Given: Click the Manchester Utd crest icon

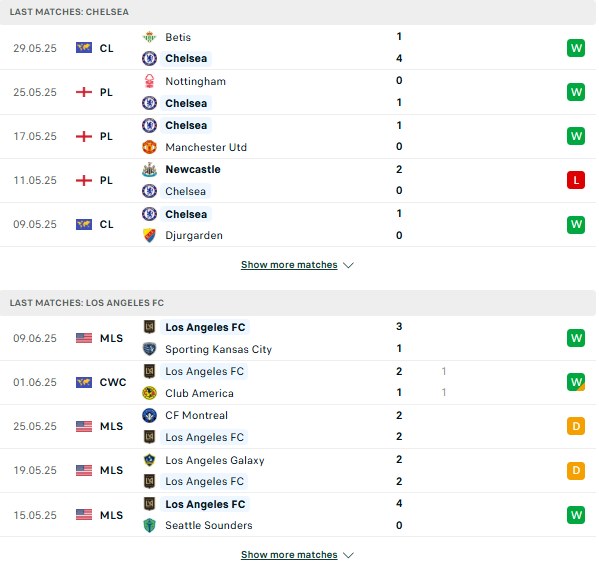Looking at the screenshot, I should [149, 147].
